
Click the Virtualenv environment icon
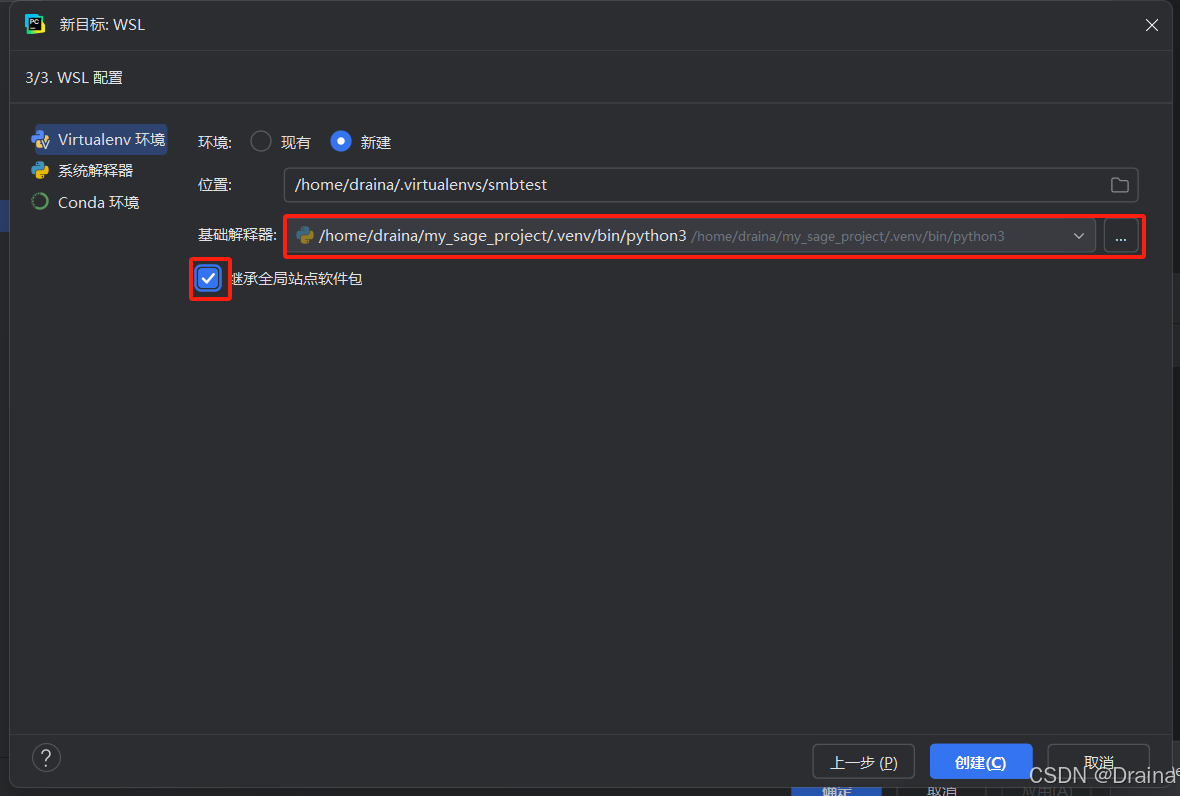(40, 140)
